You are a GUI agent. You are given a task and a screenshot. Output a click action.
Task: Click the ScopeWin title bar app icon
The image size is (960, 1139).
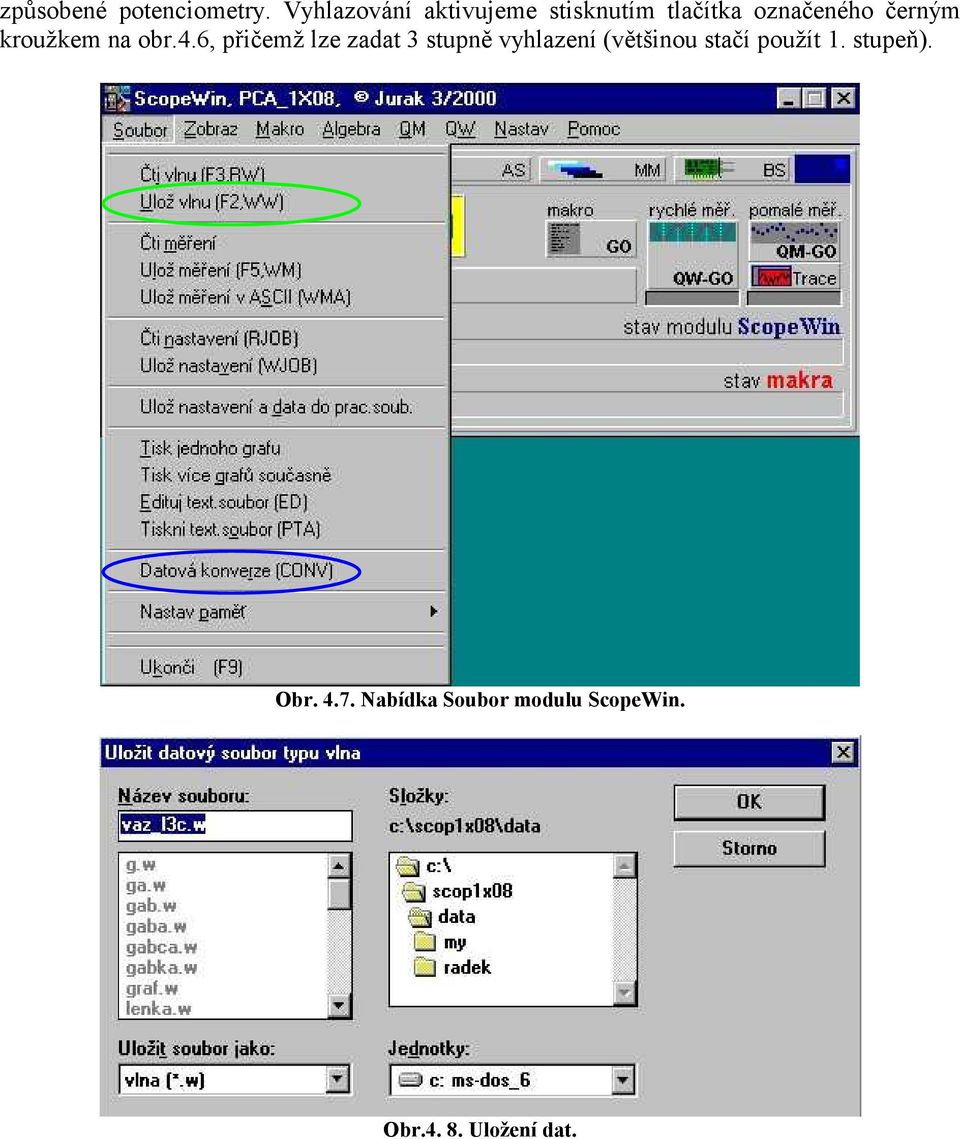point(116,98)
